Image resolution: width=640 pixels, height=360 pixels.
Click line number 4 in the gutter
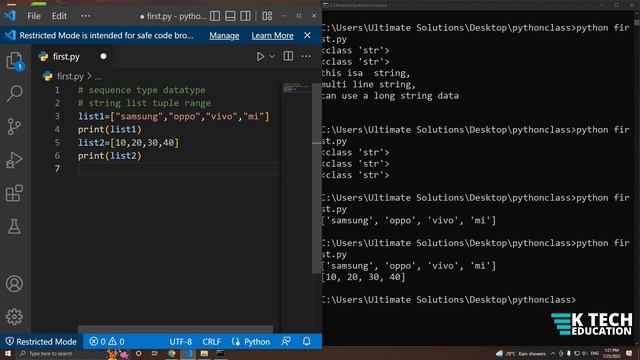point(57,129)
